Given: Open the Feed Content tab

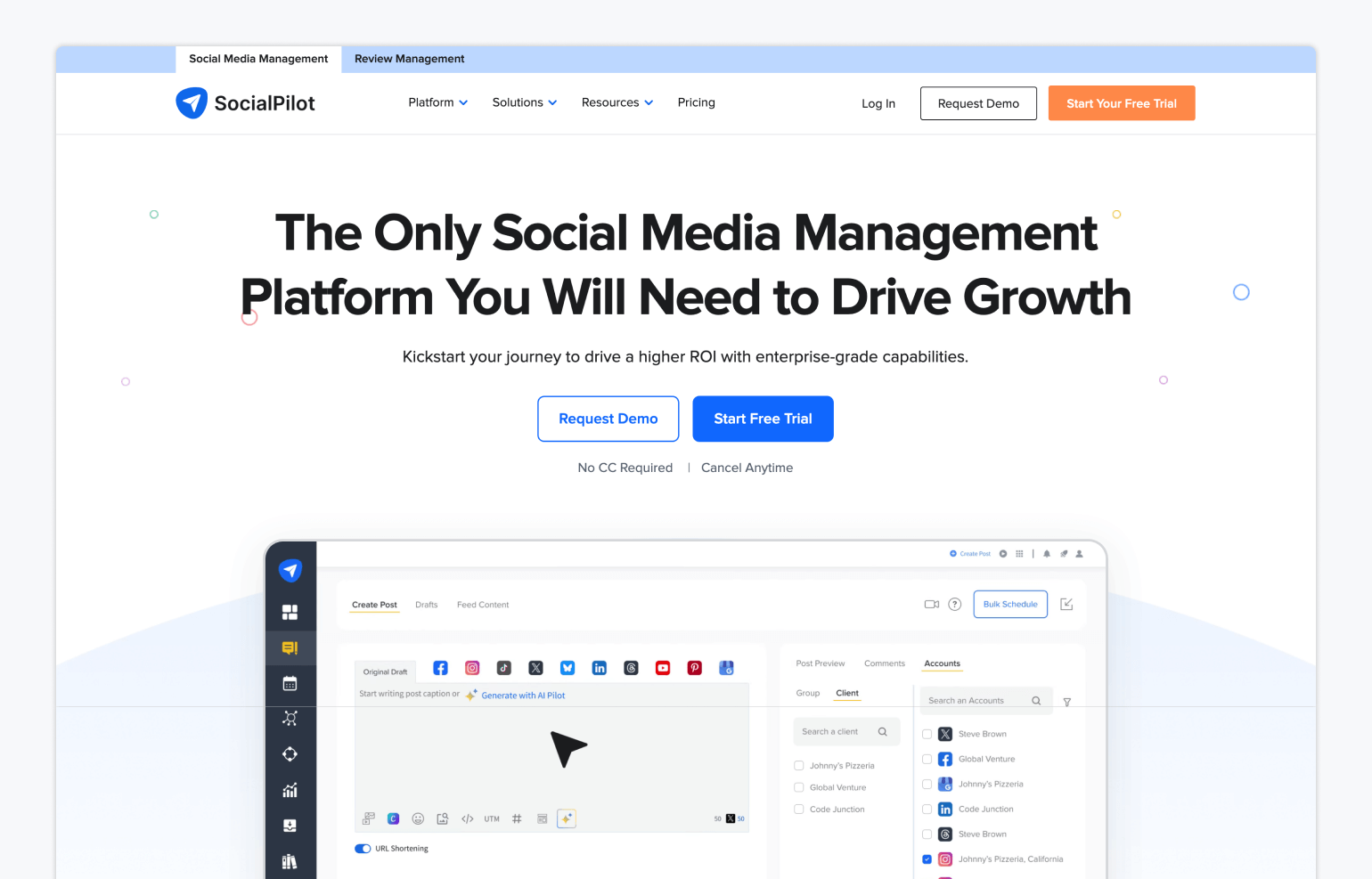Looking at the screenshot, I should (483, 605).
